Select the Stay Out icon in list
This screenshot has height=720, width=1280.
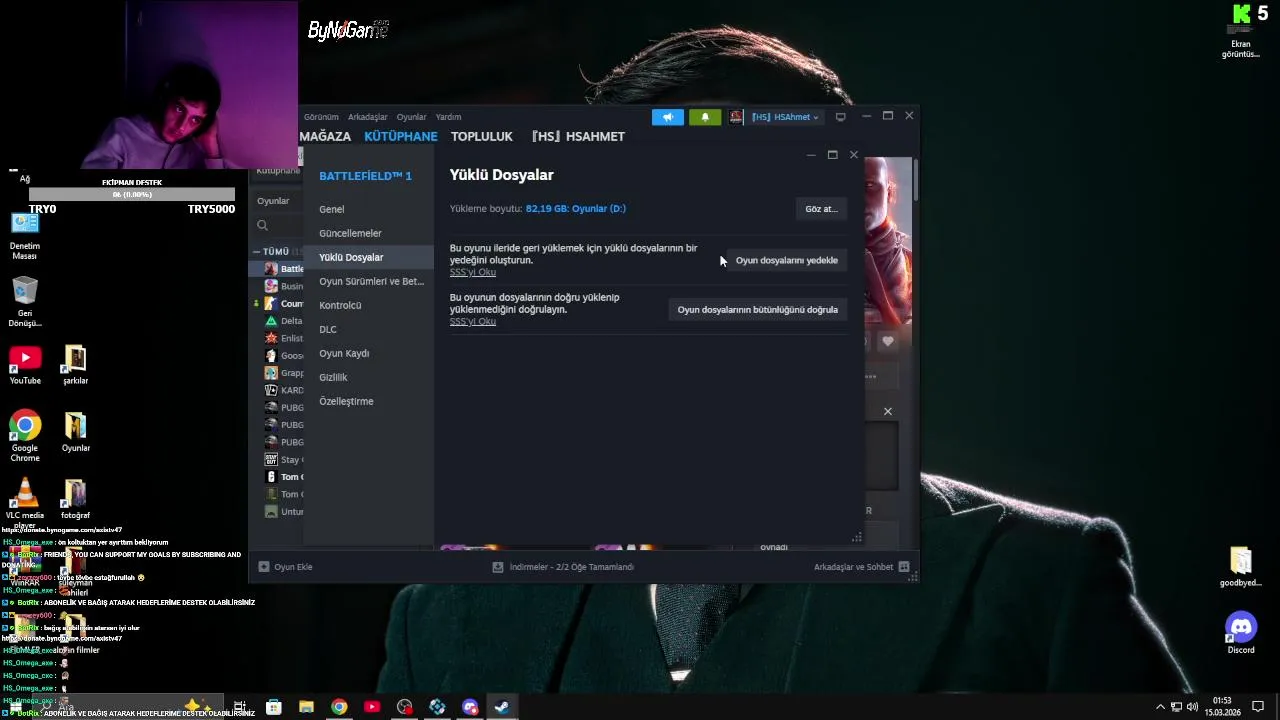click(x=271, y=459)
